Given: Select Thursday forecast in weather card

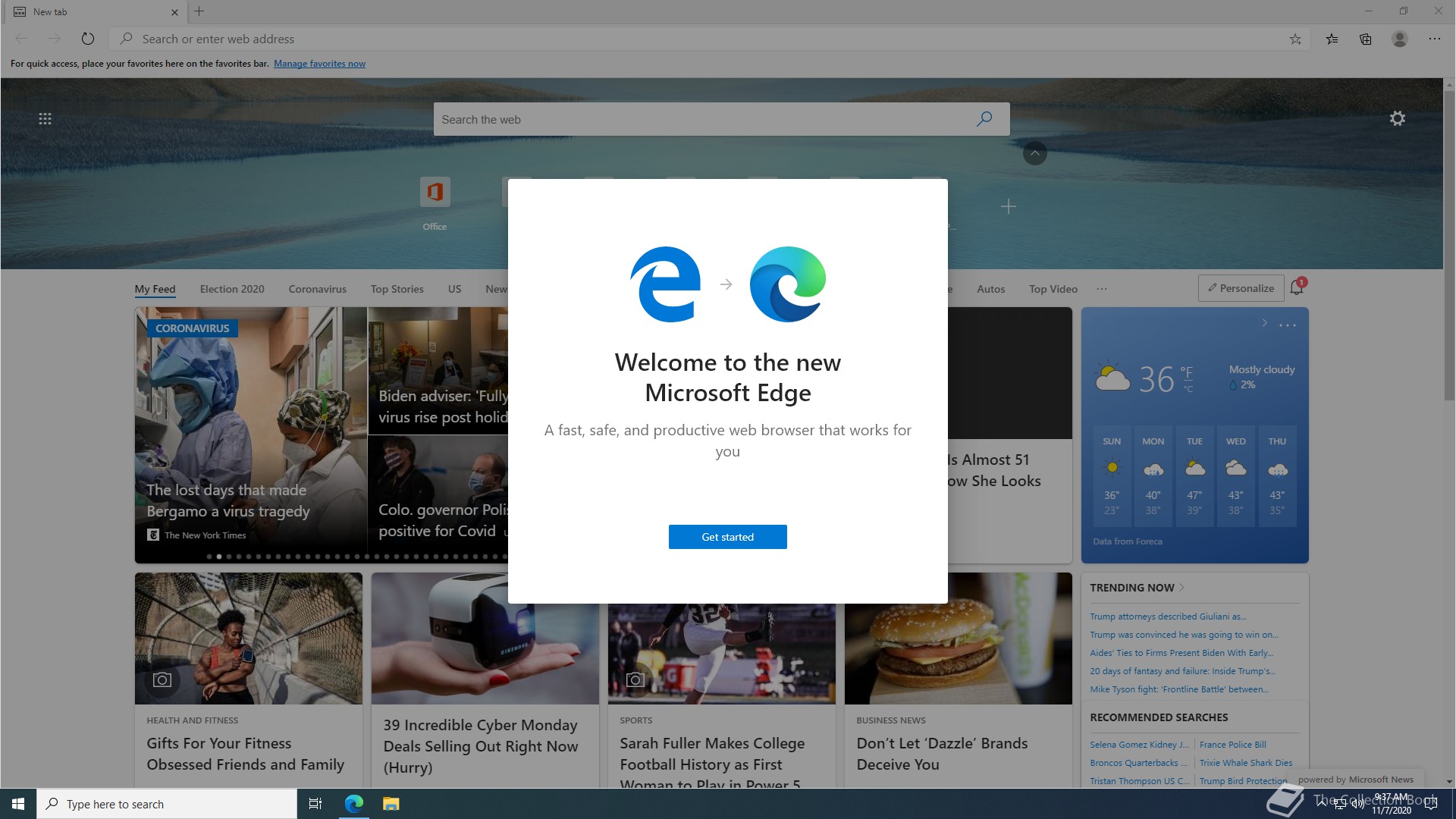Looking at the screenshot, I should pos(1277,476).
